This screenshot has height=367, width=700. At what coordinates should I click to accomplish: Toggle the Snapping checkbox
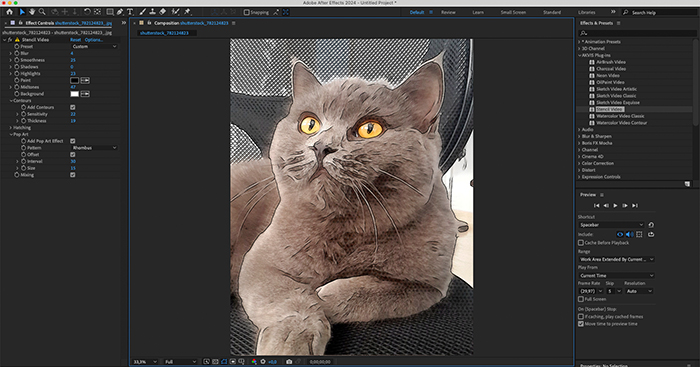pyautogui.click(x=246, y=13)
